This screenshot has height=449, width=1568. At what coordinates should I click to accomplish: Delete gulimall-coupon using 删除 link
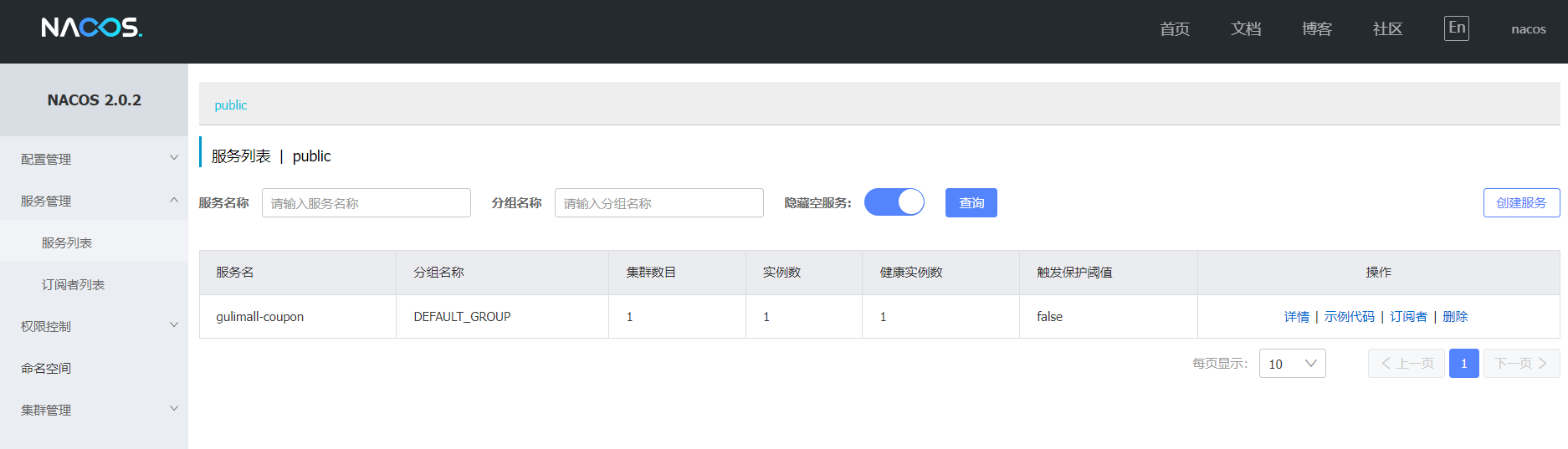[1455, 317]
